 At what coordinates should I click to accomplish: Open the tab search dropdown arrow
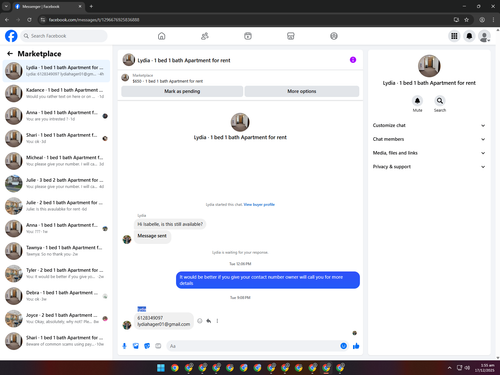6,6
